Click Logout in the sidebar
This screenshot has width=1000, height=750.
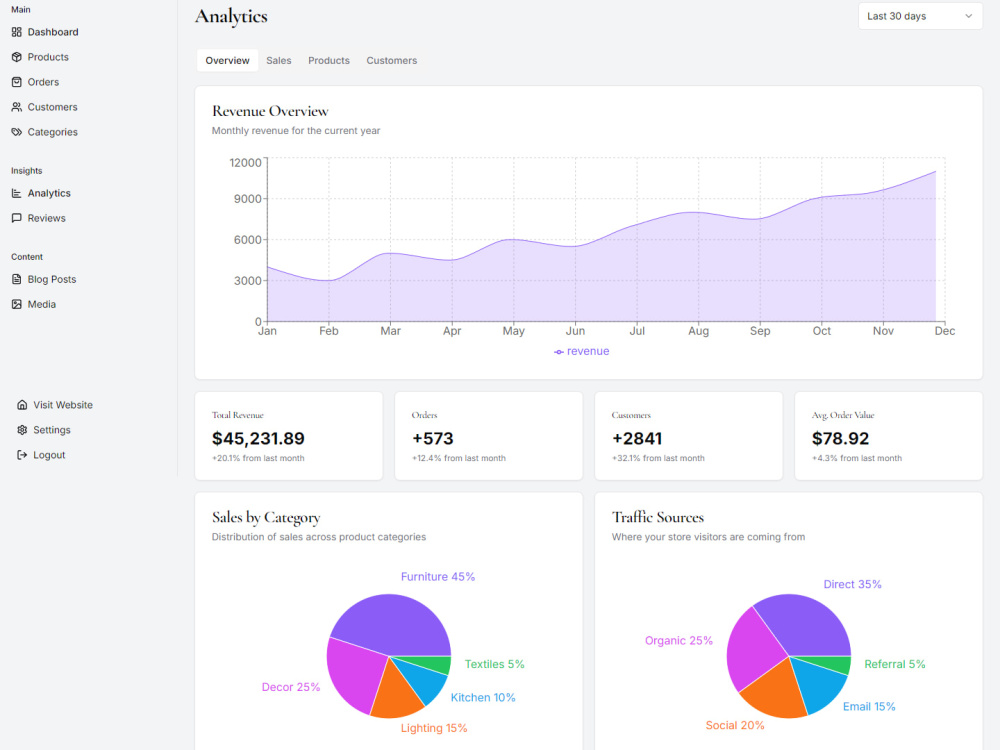[49, 455]
